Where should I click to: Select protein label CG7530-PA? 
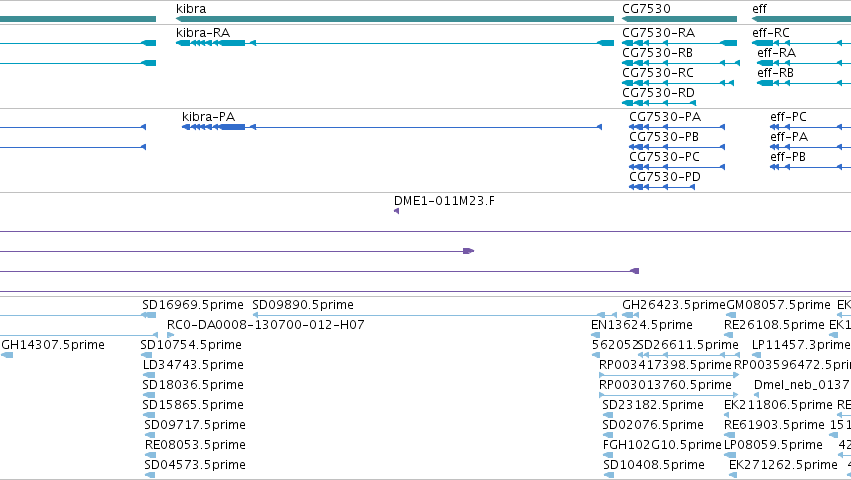[x=665, y=117]
